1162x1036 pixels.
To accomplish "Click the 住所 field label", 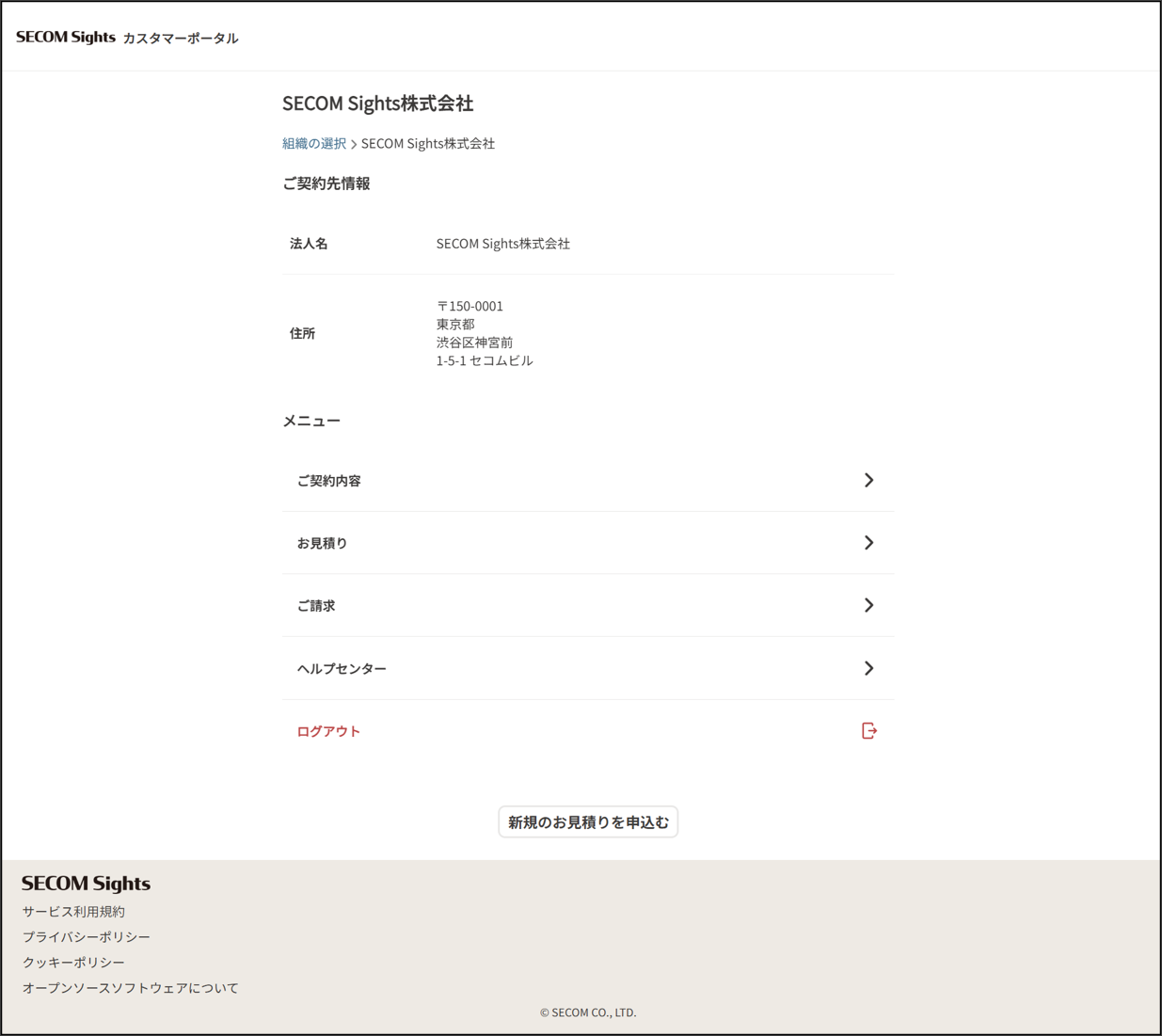I will pyautogui.click(x=302, y=334).
